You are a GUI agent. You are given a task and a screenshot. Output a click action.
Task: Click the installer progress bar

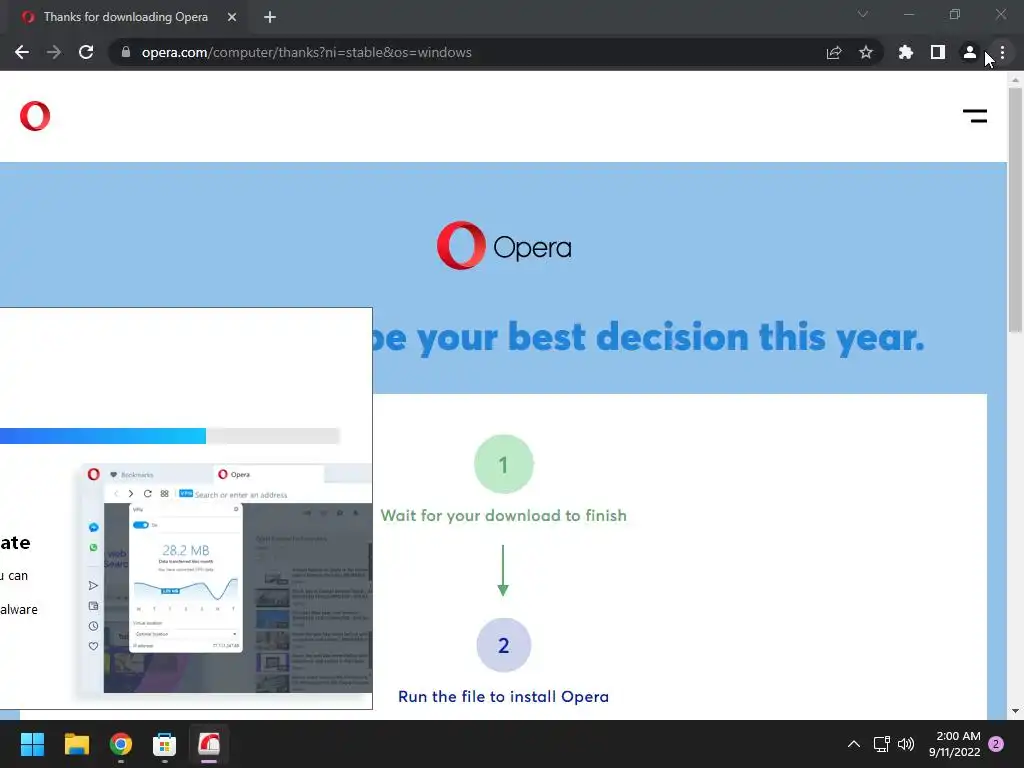tap(170, 436)
